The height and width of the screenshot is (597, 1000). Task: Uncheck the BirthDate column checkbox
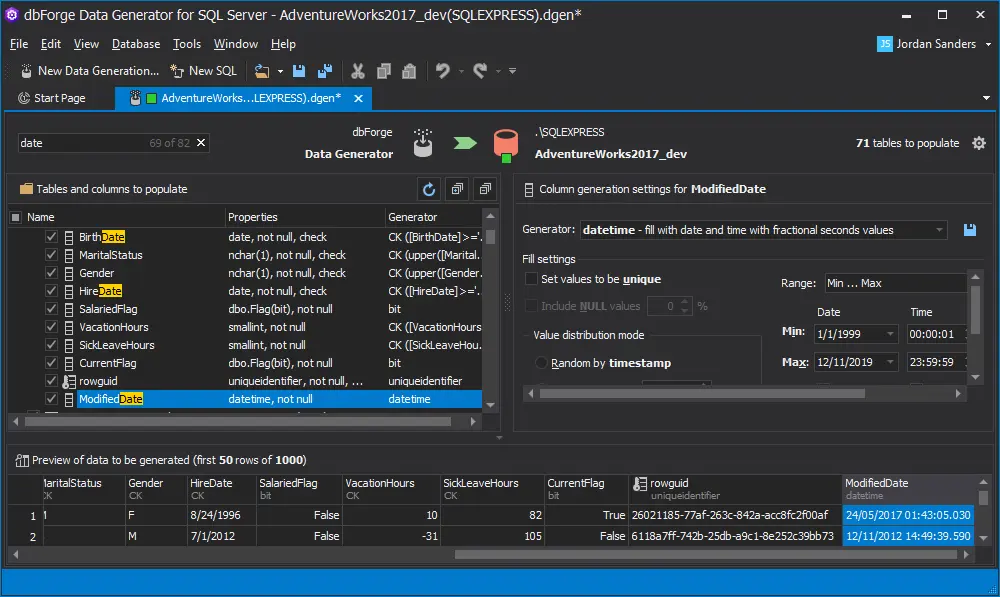point(51,237)
